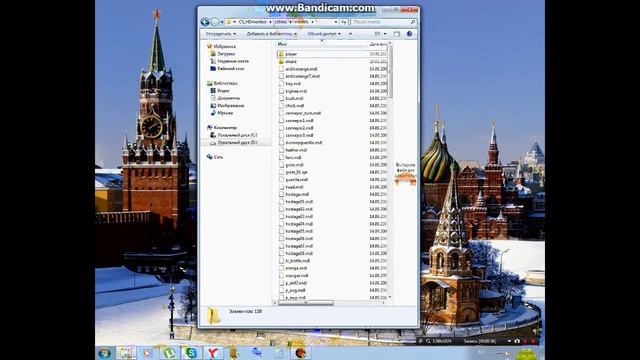Select file arcticorangeT.mdl
Viewport: 640px width, 360px height.
click(302, 76)
